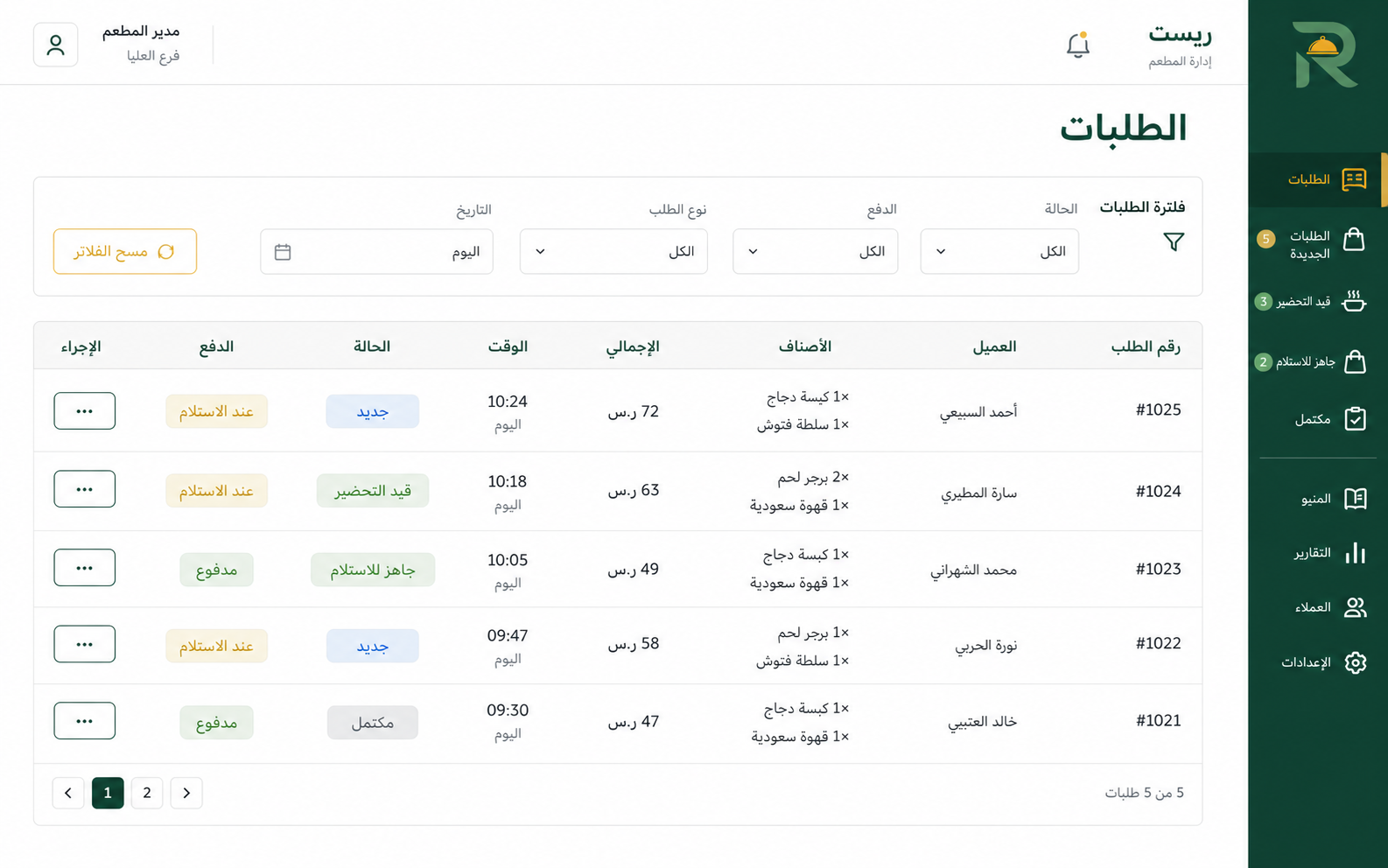Open مكتمل sidebar item
This screenshot has height=868, width=1388.
click(1318, 419)
